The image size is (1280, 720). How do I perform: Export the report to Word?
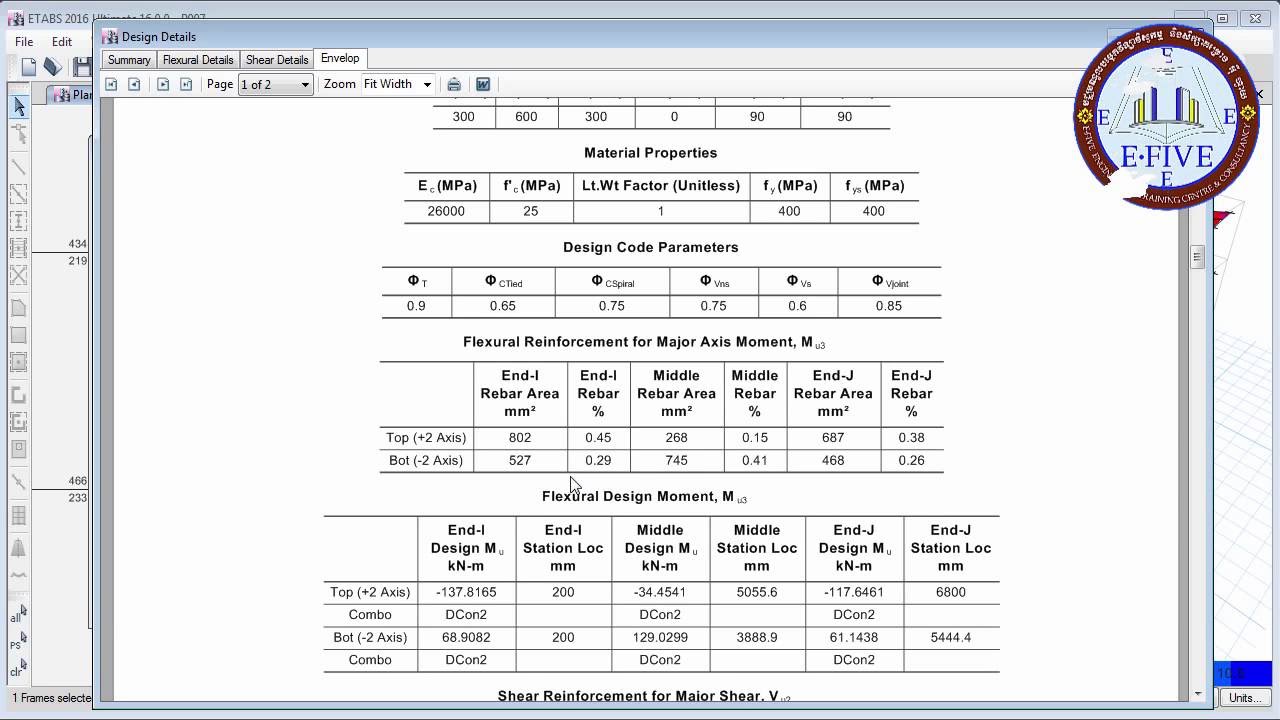[x=483, y=84]
